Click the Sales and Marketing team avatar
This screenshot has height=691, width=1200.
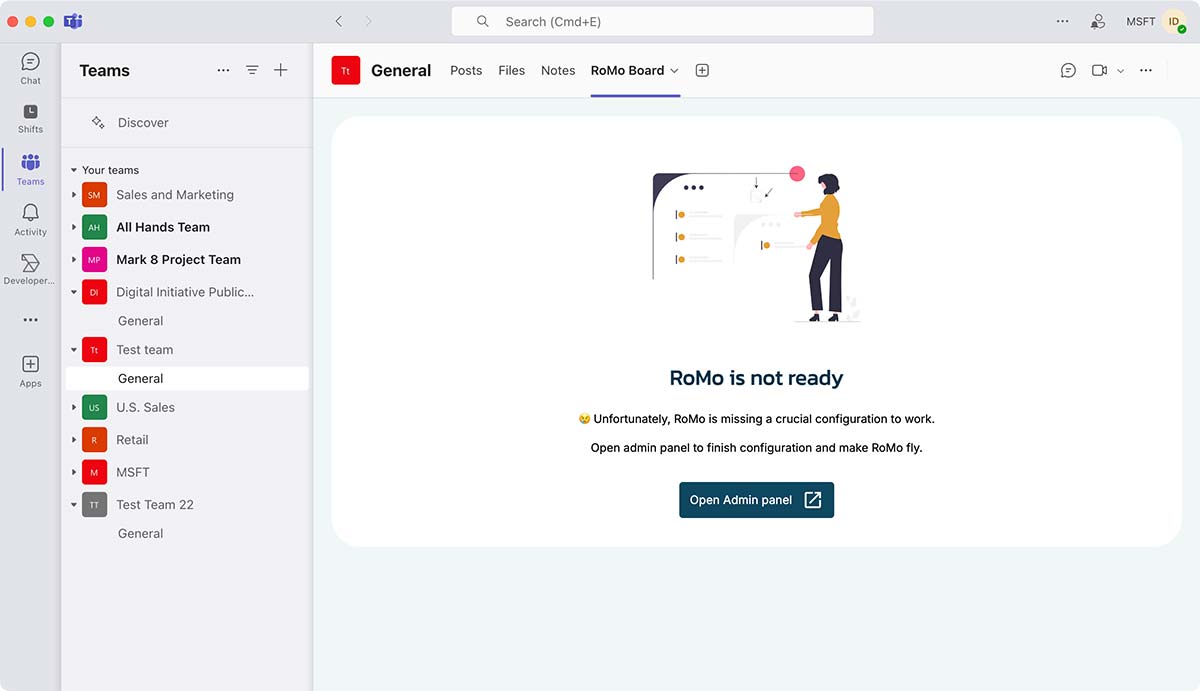pyautogui.click(x=94, y=195)
